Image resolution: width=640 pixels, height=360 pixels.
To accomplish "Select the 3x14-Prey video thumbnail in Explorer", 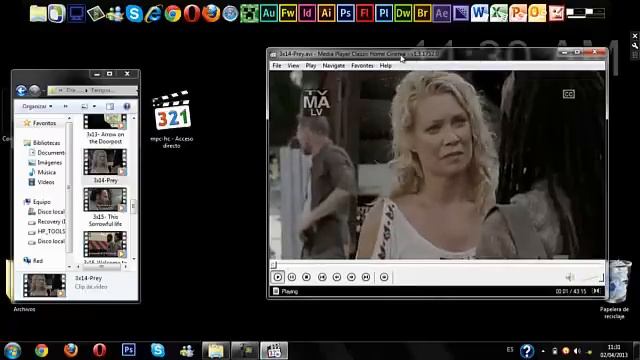I will point(105,162).
